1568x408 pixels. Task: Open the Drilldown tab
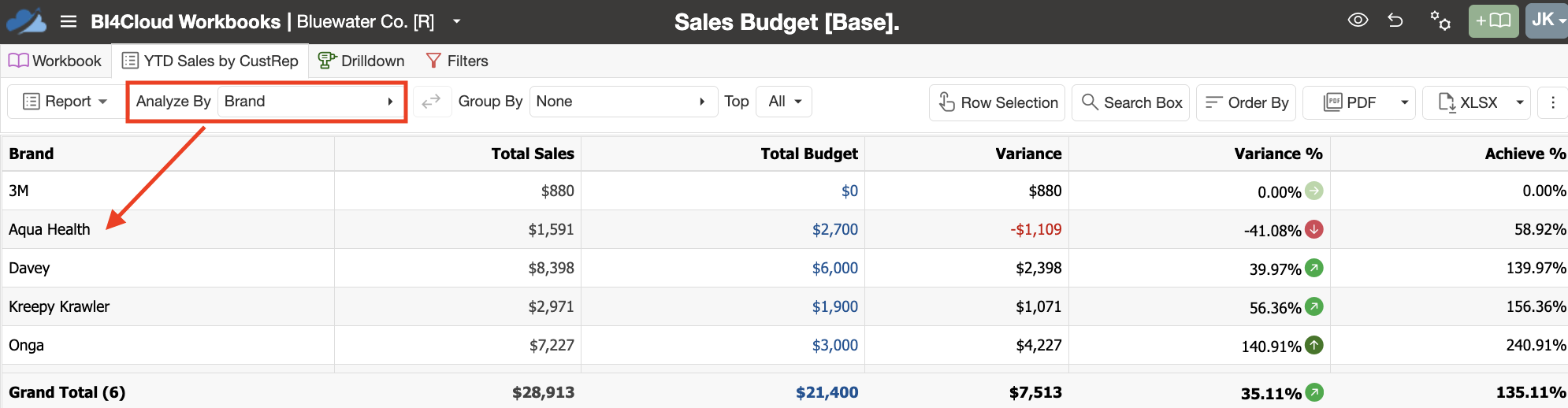tap(361, 61)
